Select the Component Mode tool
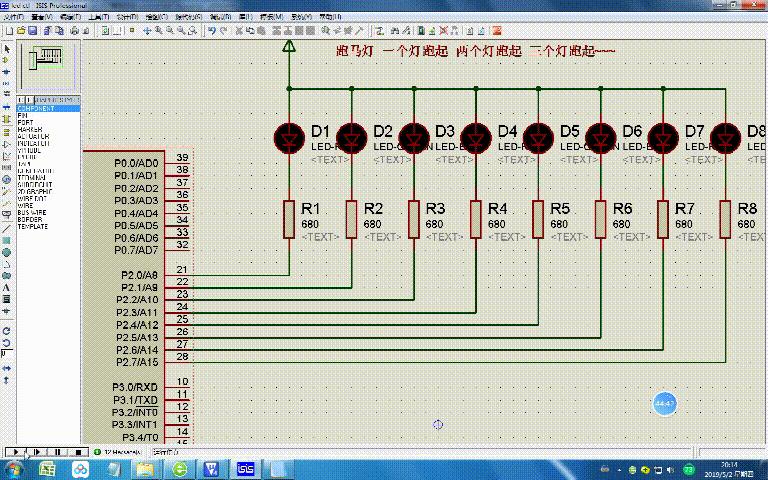768x480 pixels. 6,60
